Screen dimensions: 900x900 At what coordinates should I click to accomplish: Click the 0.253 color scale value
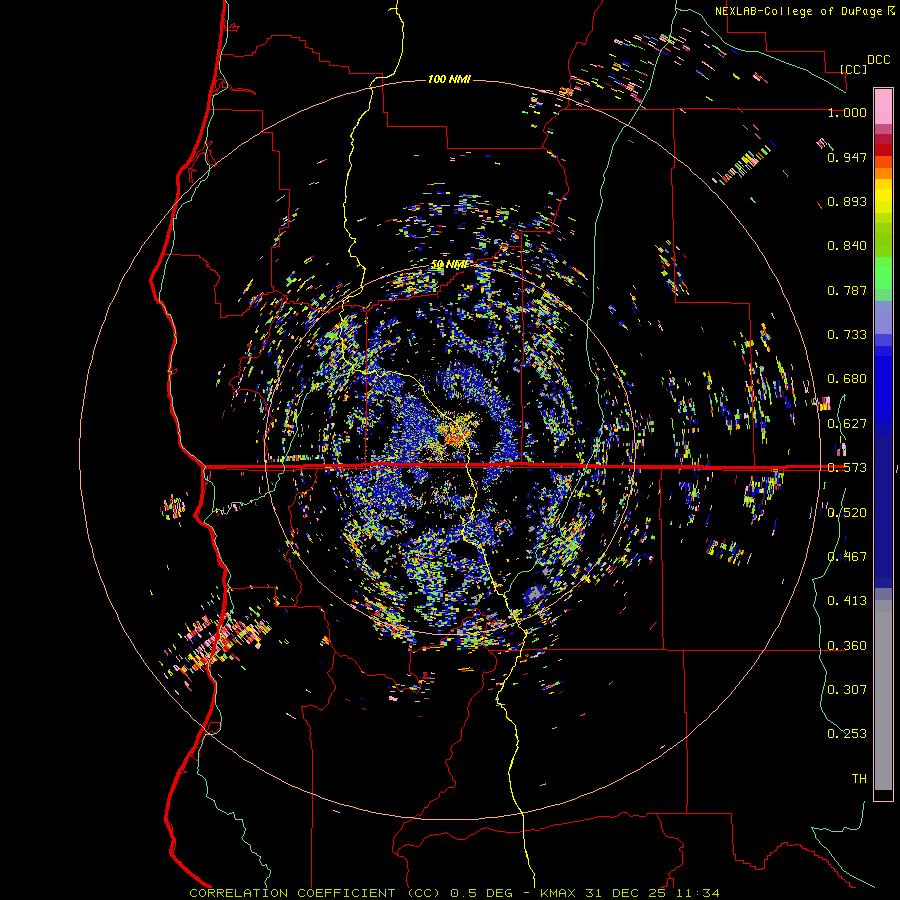pos(847,734)
